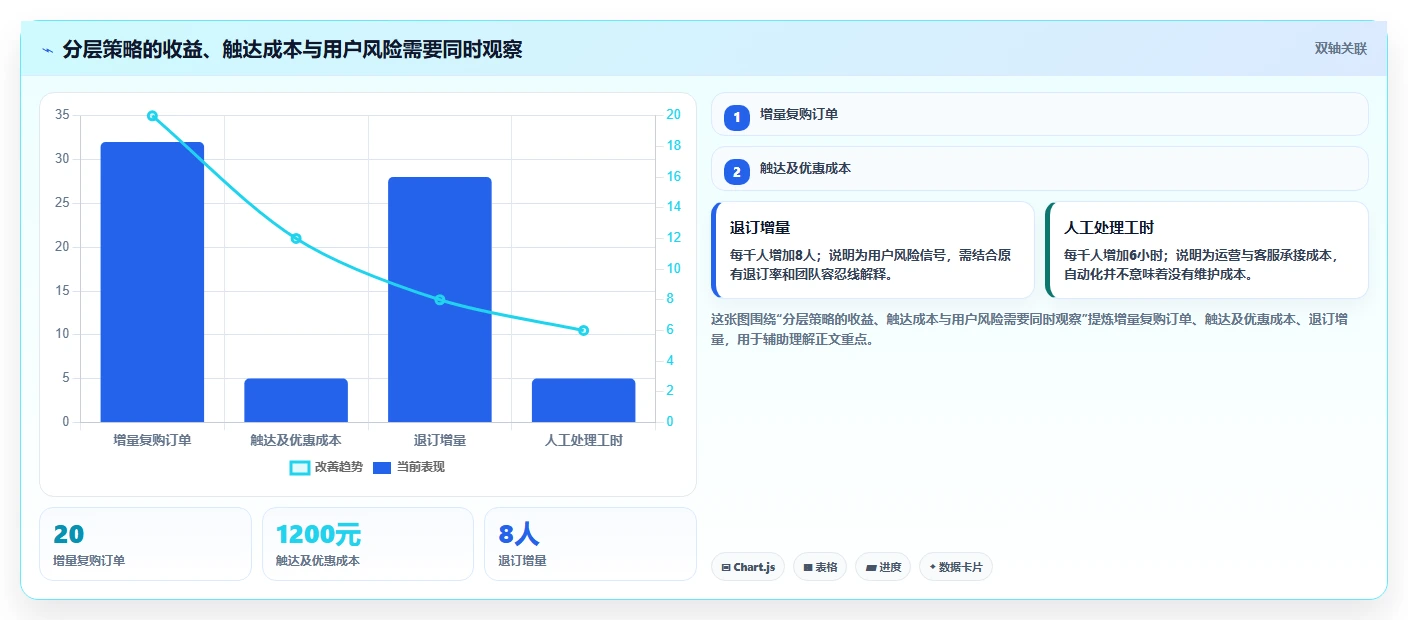Click the left axis value 35
Screen dimensions: 1408x620
[x=62, y=115]
